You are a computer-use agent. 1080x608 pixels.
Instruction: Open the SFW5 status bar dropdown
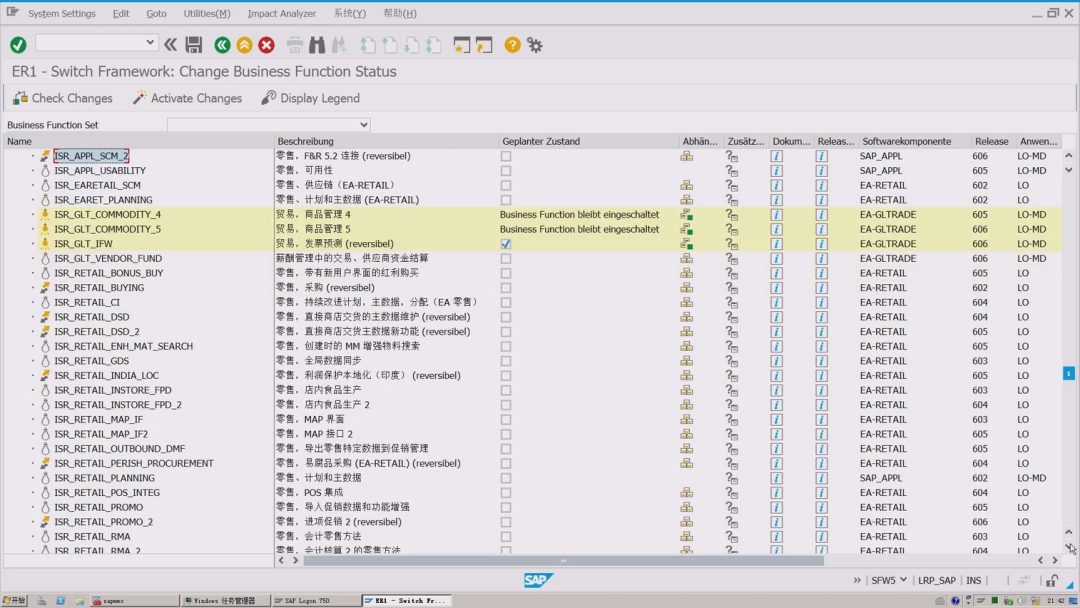pyautogui.click(x=902, y=580)
